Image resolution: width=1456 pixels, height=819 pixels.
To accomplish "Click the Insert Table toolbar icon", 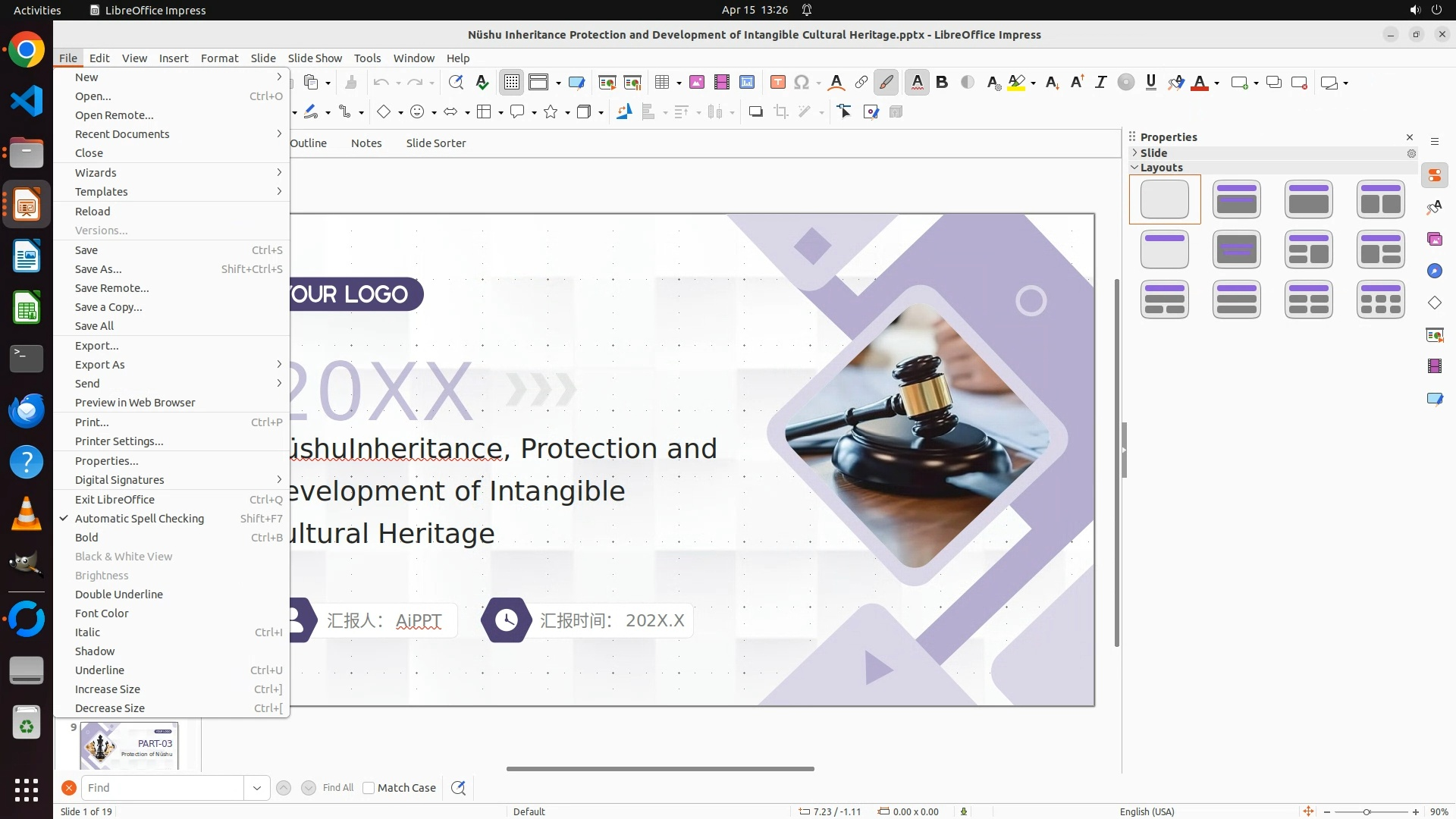I will click(662, 83).
